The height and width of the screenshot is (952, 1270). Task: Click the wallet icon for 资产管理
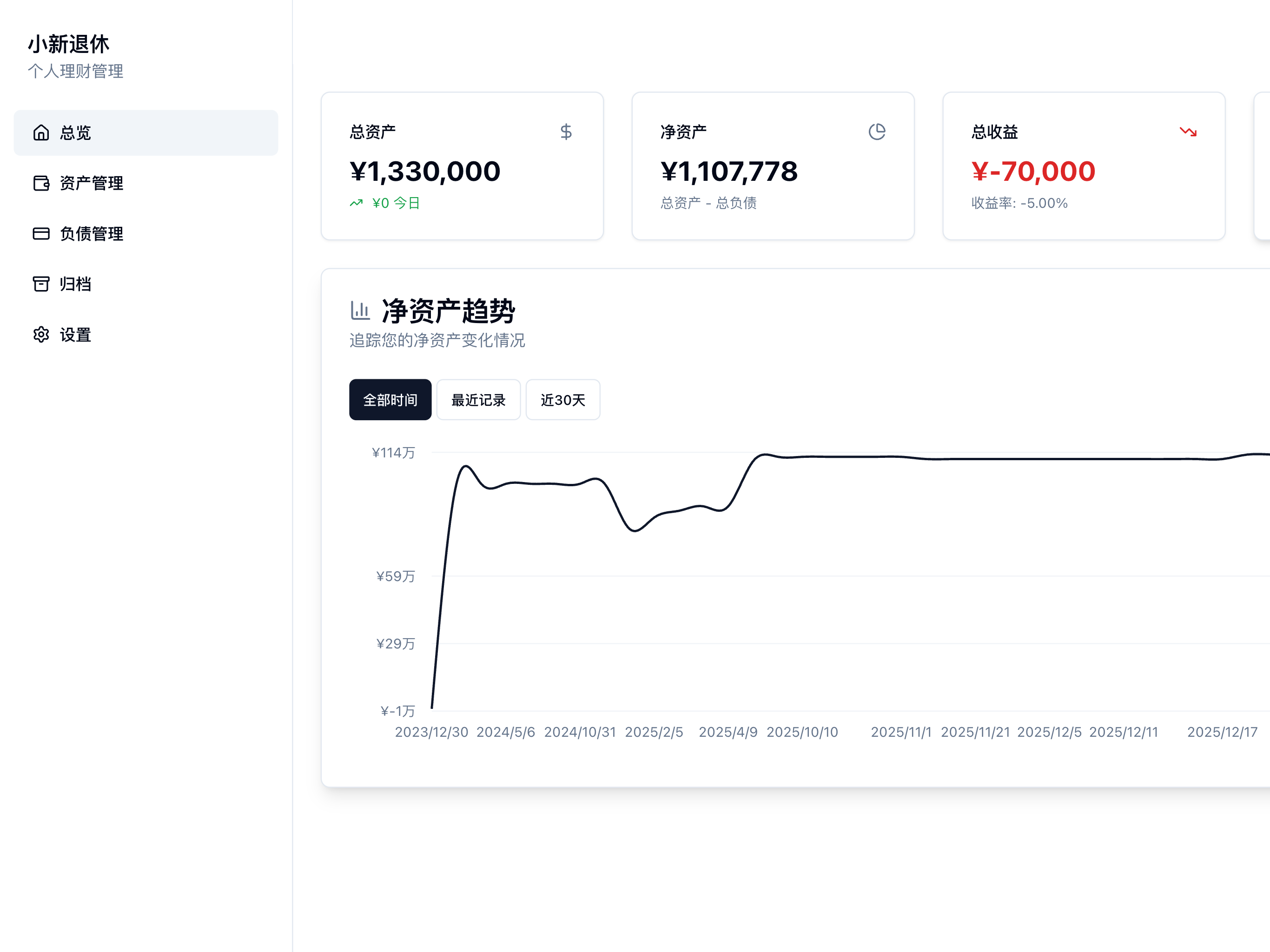tap(41, 183)
